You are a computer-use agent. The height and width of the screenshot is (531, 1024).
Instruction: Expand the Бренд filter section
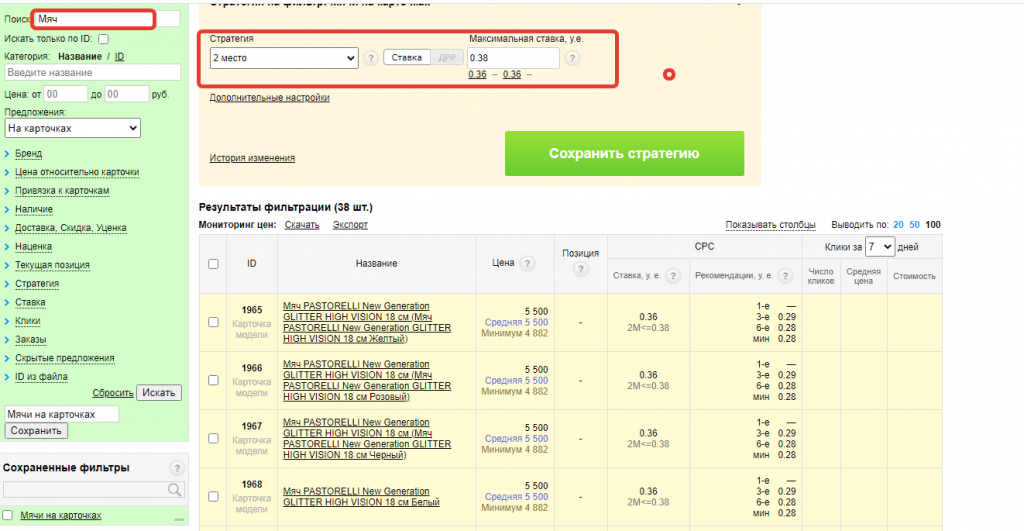tap(29, 154)
